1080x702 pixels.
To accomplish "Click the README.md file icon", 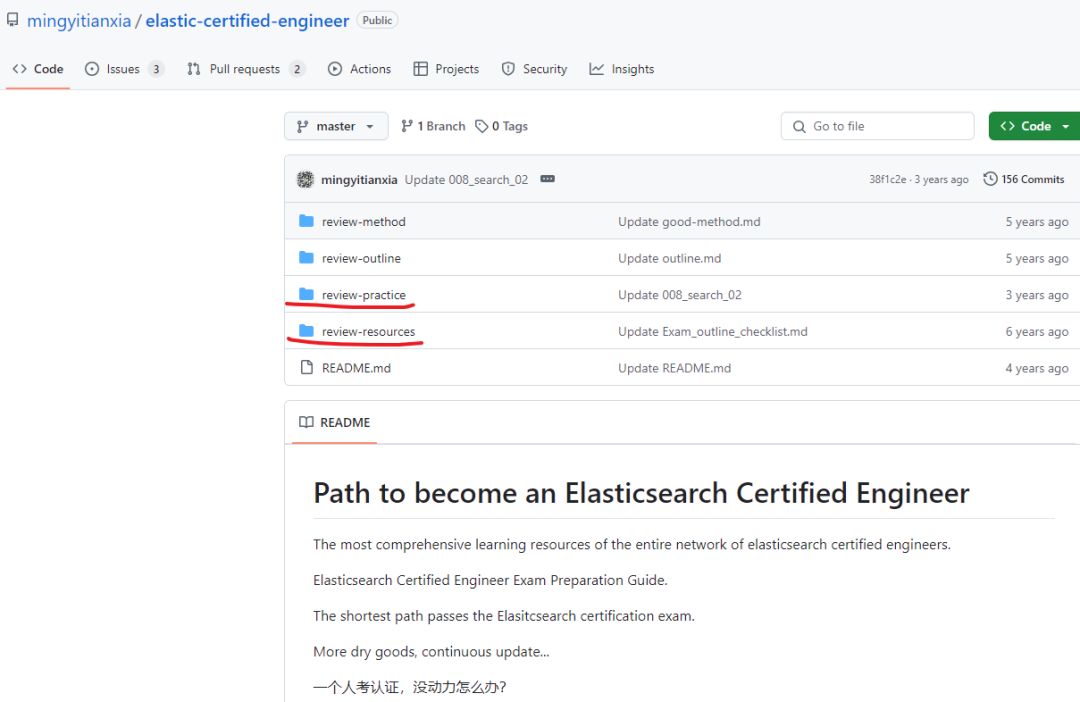I will pyautogui.click(x=307, y=367).
